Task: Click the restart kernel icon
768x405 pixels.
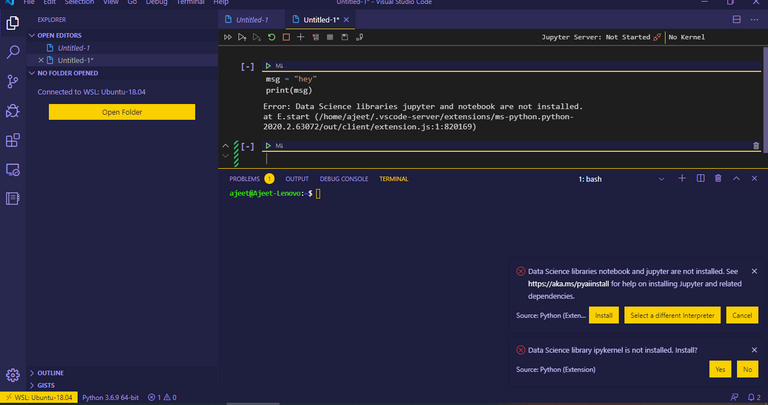Action: (x=272, y=37)
